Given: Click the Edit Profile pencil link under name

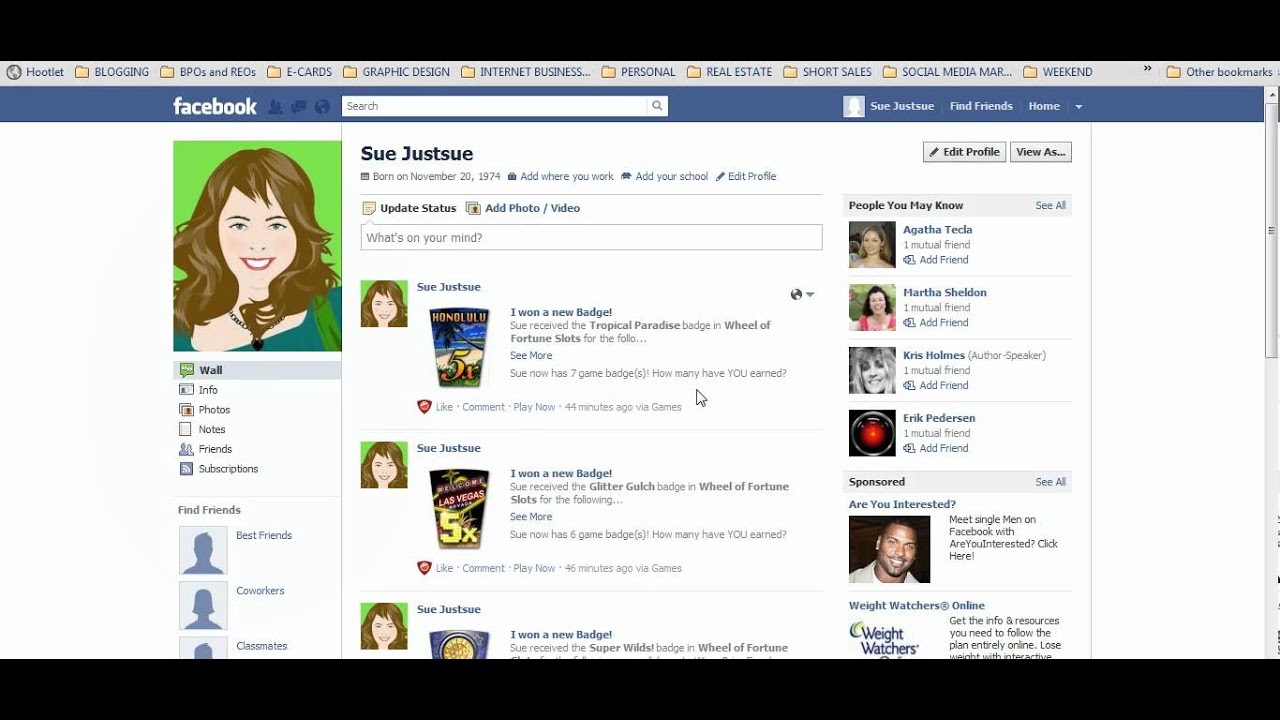Looking at the screenshot, I should coord(746,176).
